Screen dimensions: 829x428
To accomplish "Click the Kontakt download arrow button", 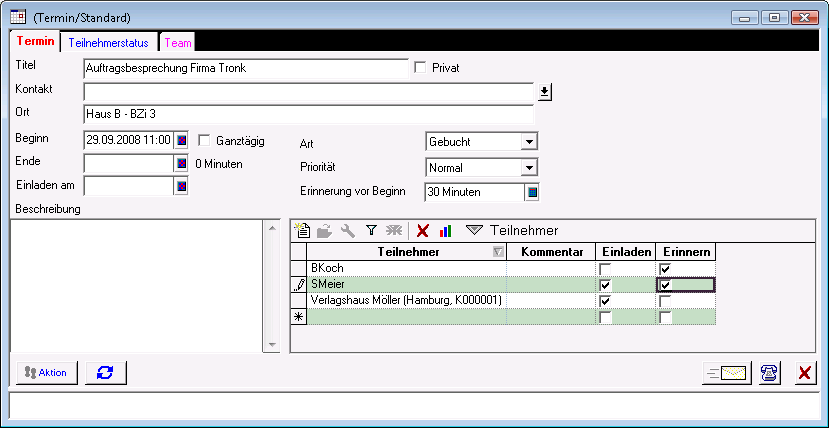I will pyautogui.click(x=545, y=92).
